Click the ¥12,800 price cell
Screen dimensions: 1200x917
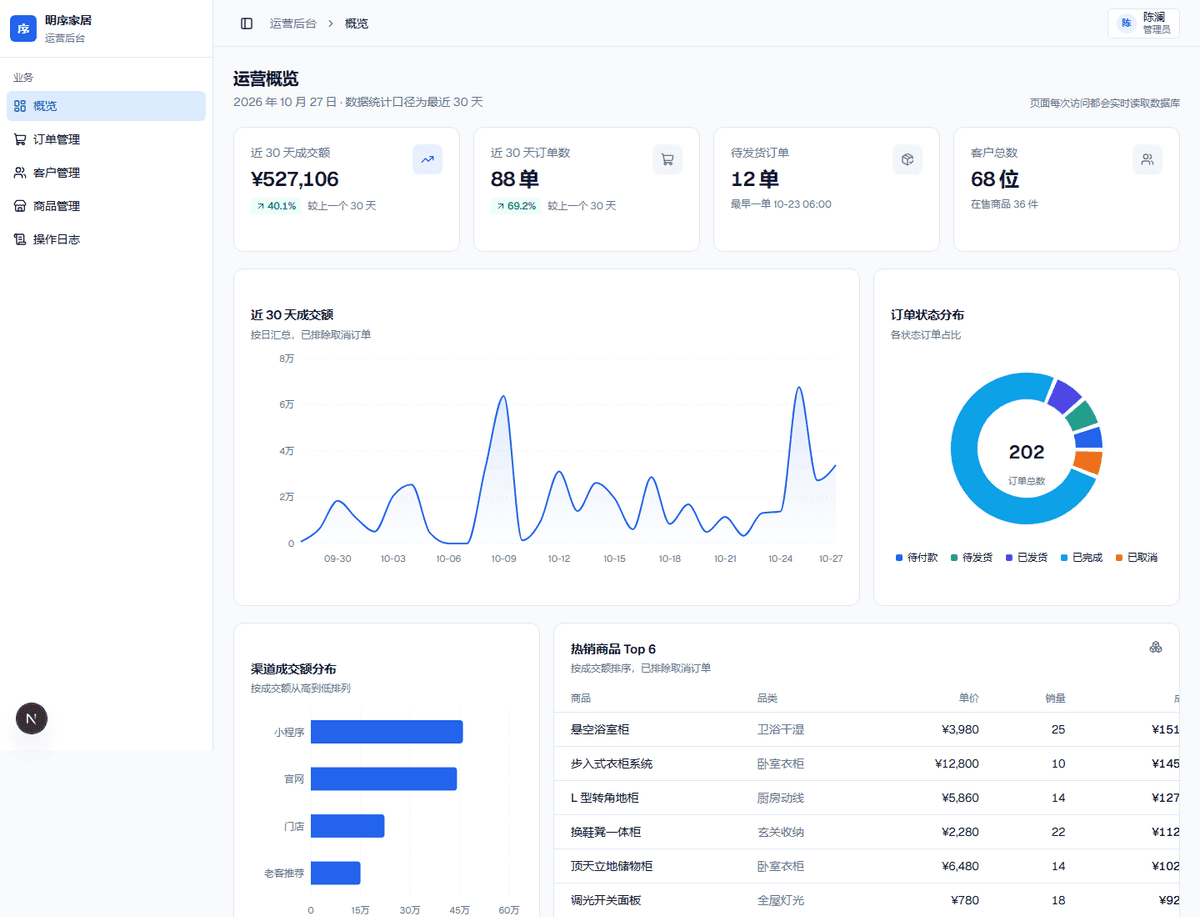[955, 764]
